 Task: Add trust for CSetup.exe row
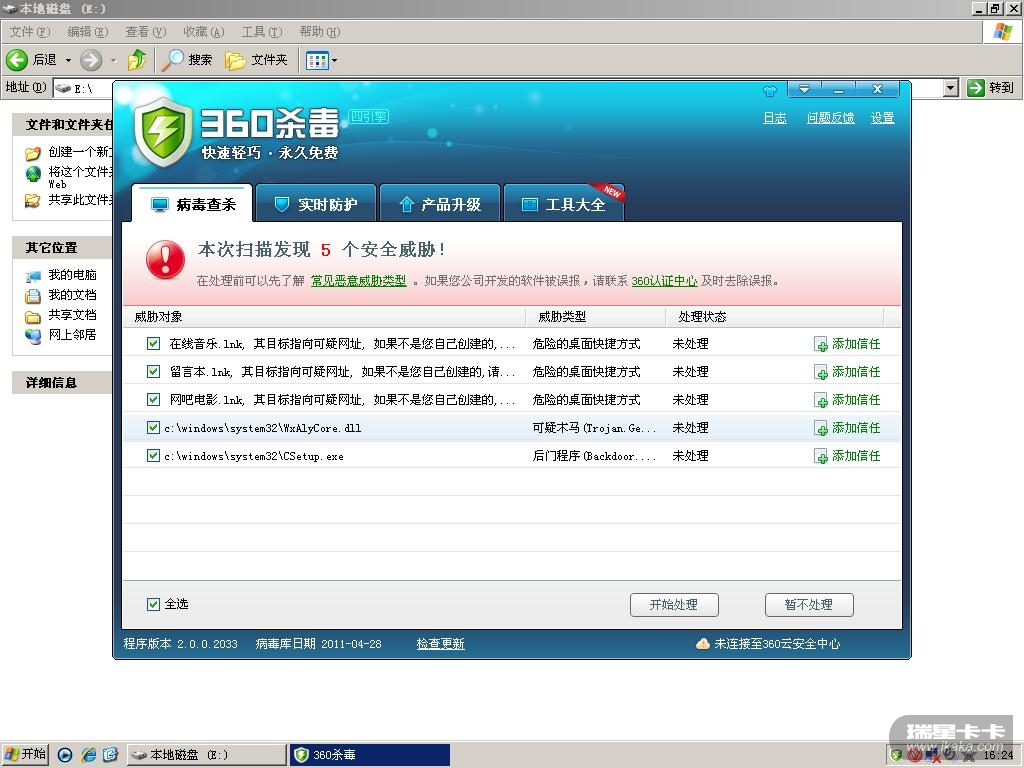tap(847, 456)
